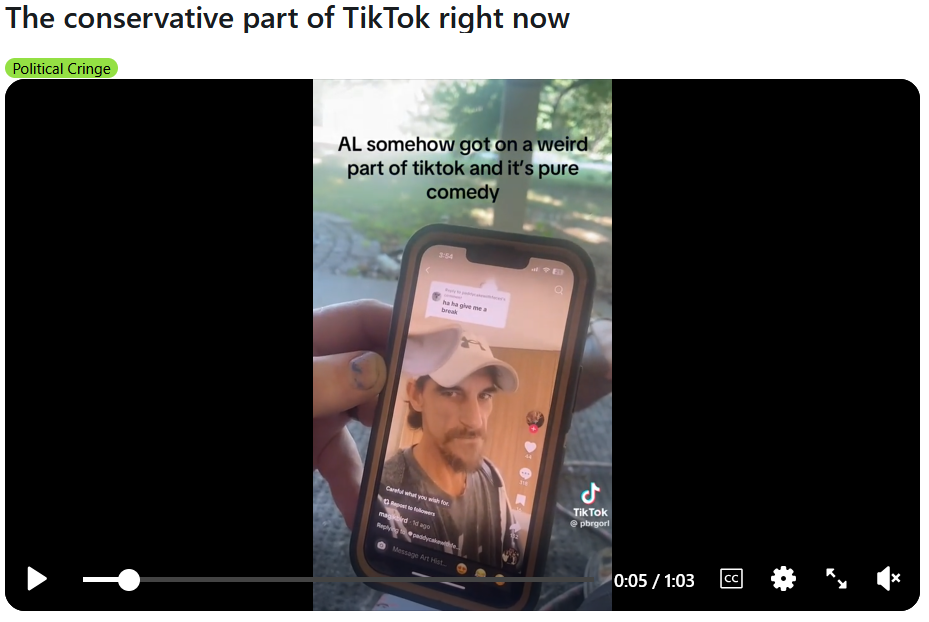929x622 pixels.
Task: Click the 0:05 / 1:03 time display
Action: click(x=653, y=581)
